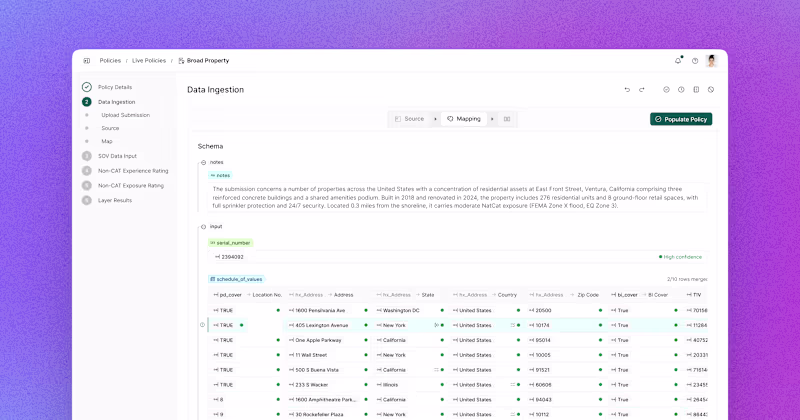Open Source sub-step in sidebar
800x420 pixels.
click(x=110, y=129)
